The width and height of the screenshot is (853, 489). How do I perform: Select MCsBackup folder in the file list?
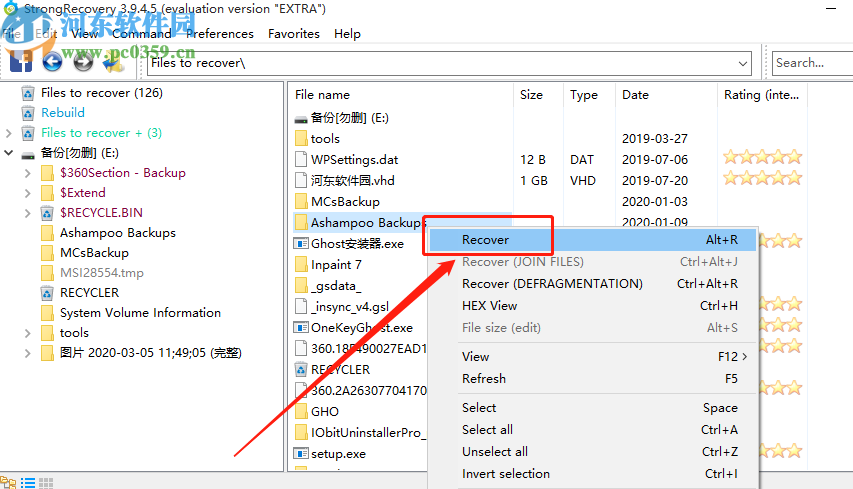click(x=345, y=202)
